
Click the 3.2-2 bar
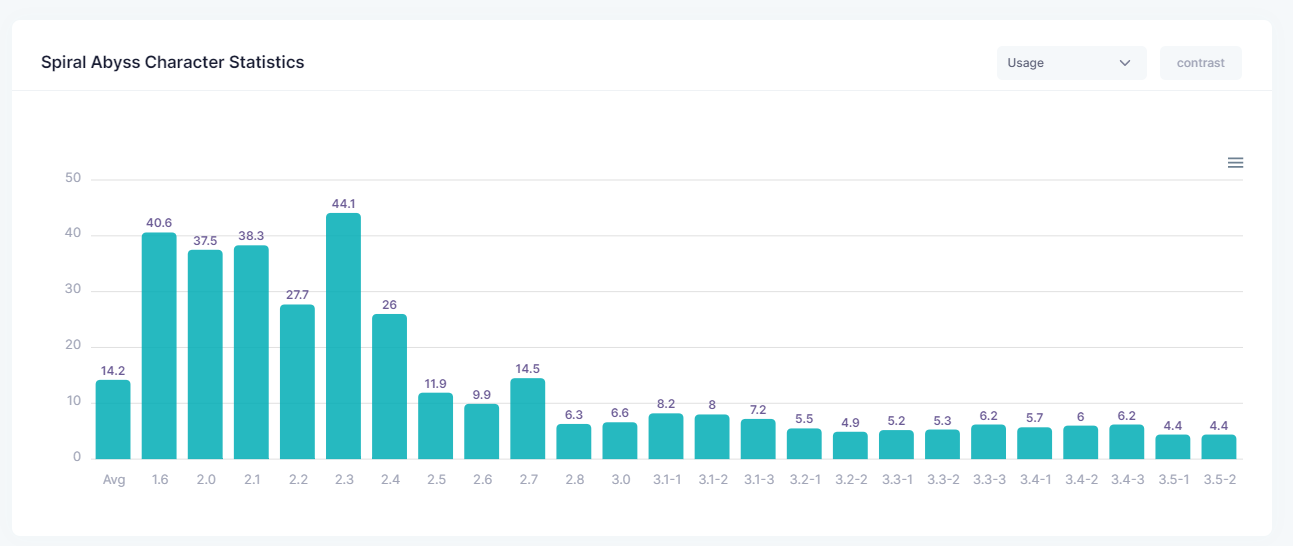(x=849, y=445)
